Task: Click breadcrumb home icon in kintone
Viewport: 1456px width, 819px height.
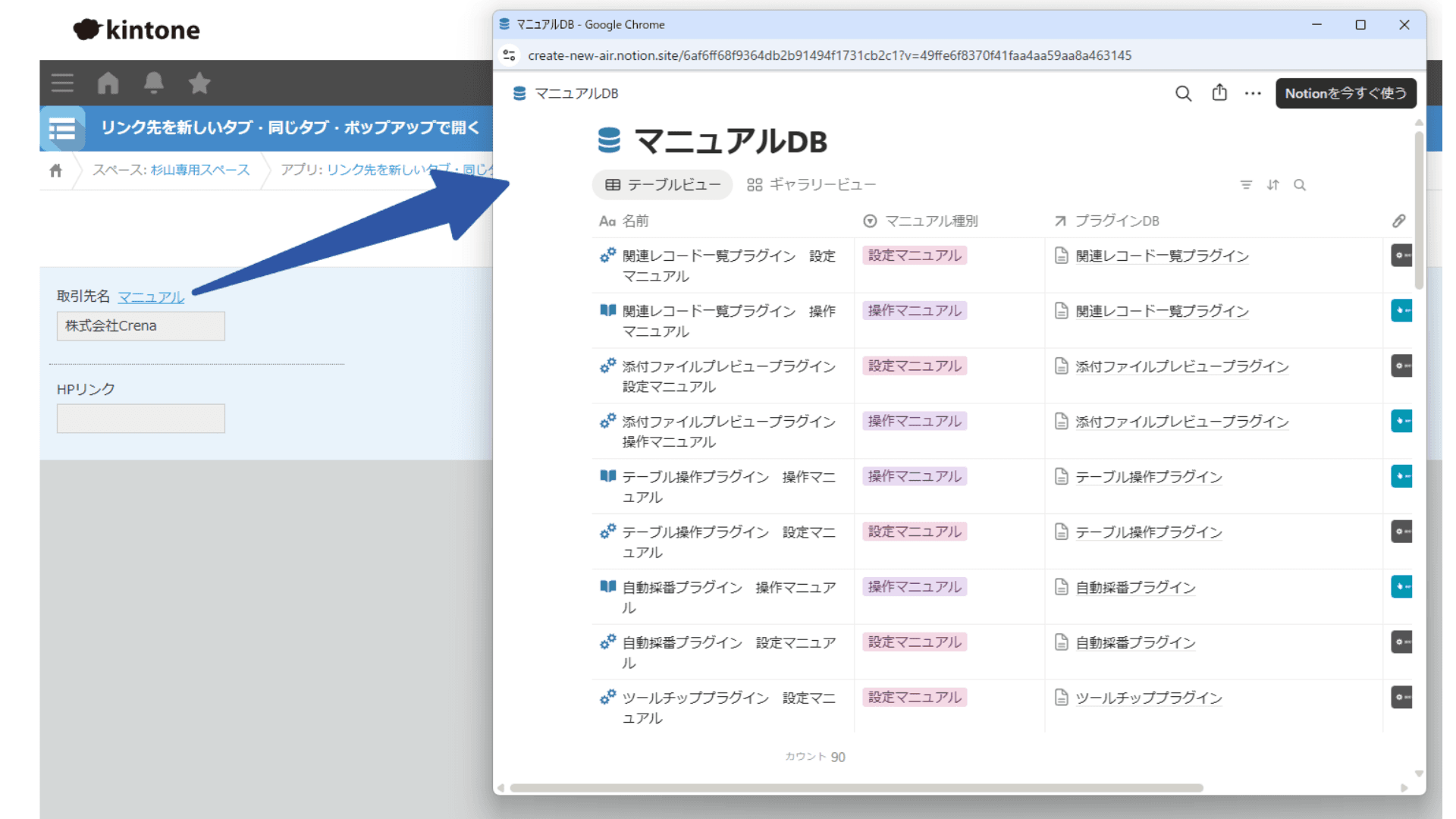Action: (55, 170)
